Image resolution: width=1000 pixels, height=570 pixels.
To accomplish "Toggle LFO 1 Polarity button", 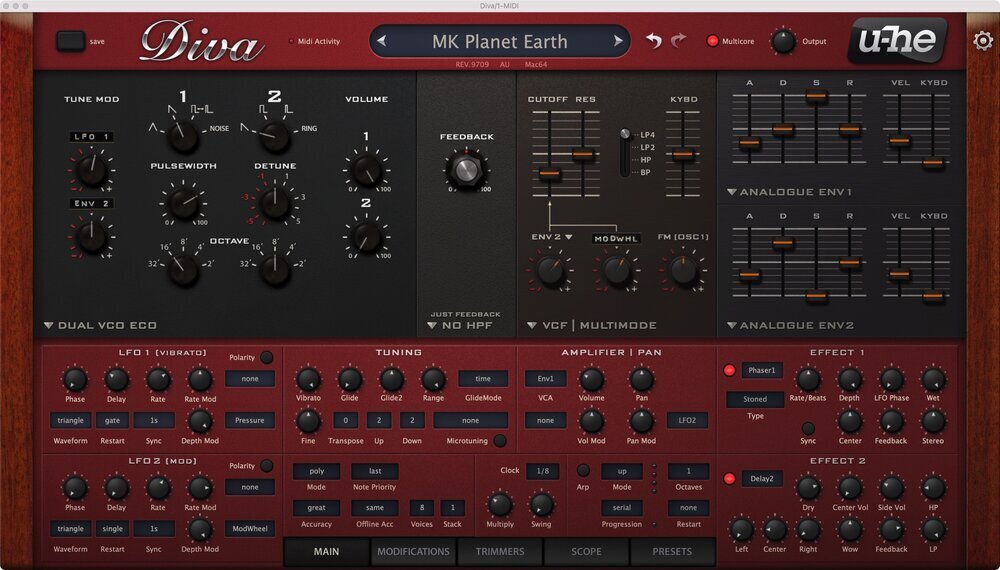I will coord(267,358).
